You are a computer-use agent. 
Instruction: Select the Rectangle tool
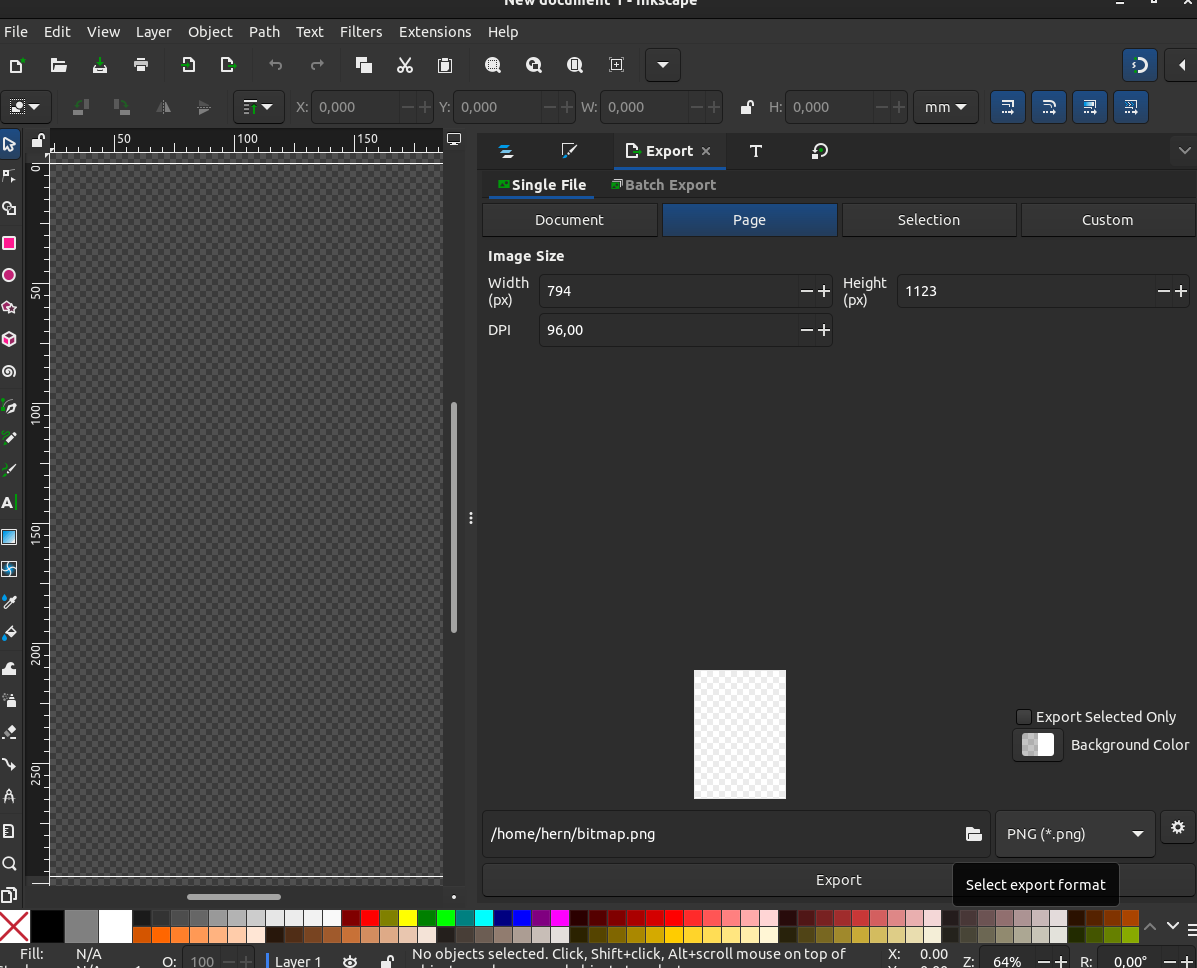click(9, 243)
